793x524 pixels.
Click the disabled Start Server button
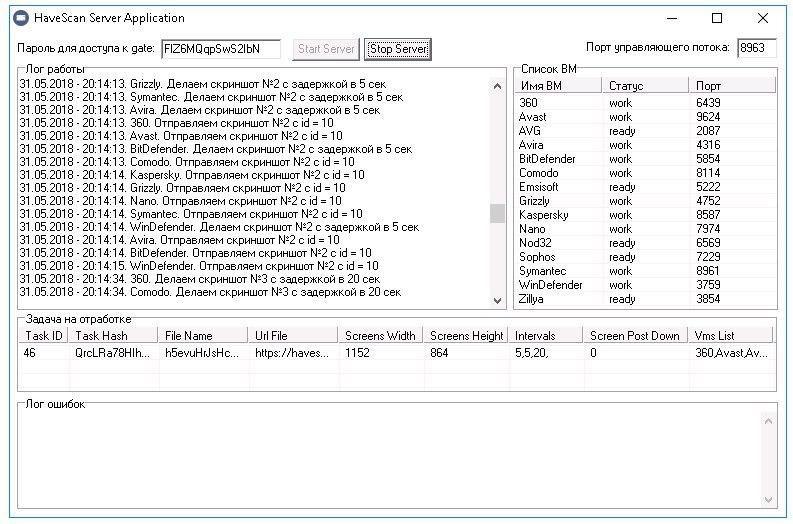[x=326, y=49]
